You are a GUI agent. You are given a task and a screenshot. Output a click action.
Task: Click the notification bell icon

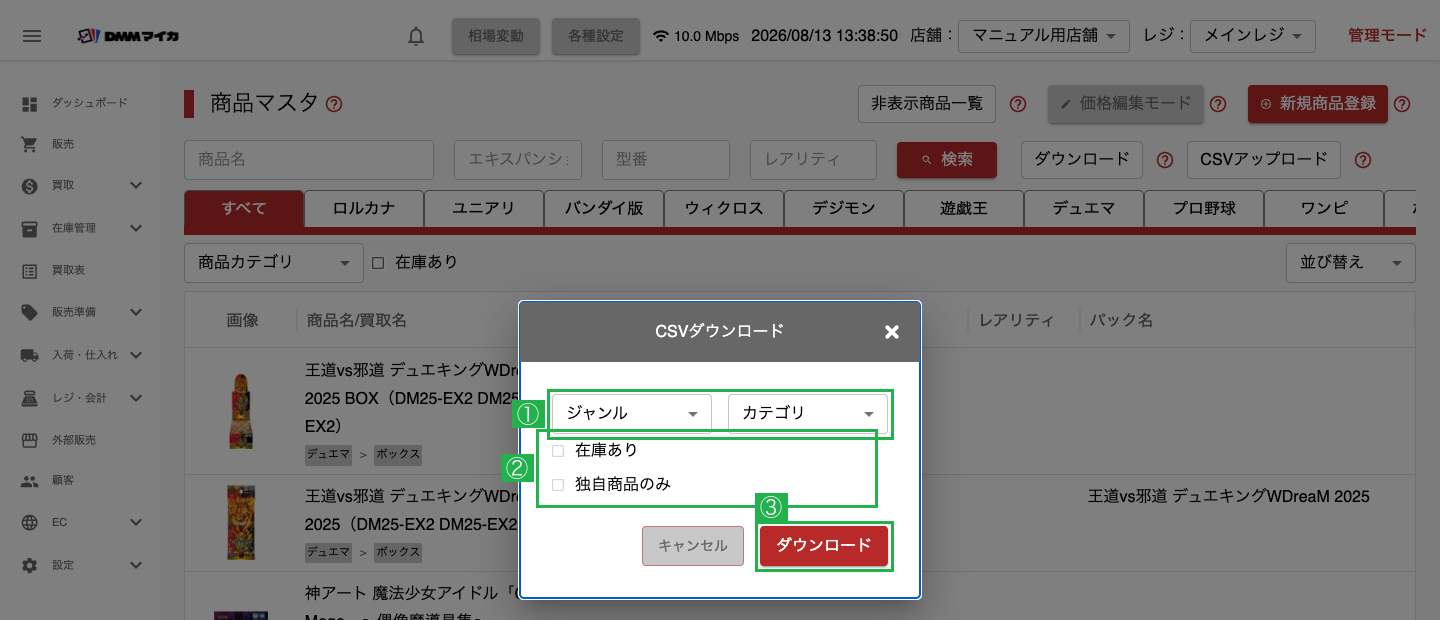tap(416, 36)
